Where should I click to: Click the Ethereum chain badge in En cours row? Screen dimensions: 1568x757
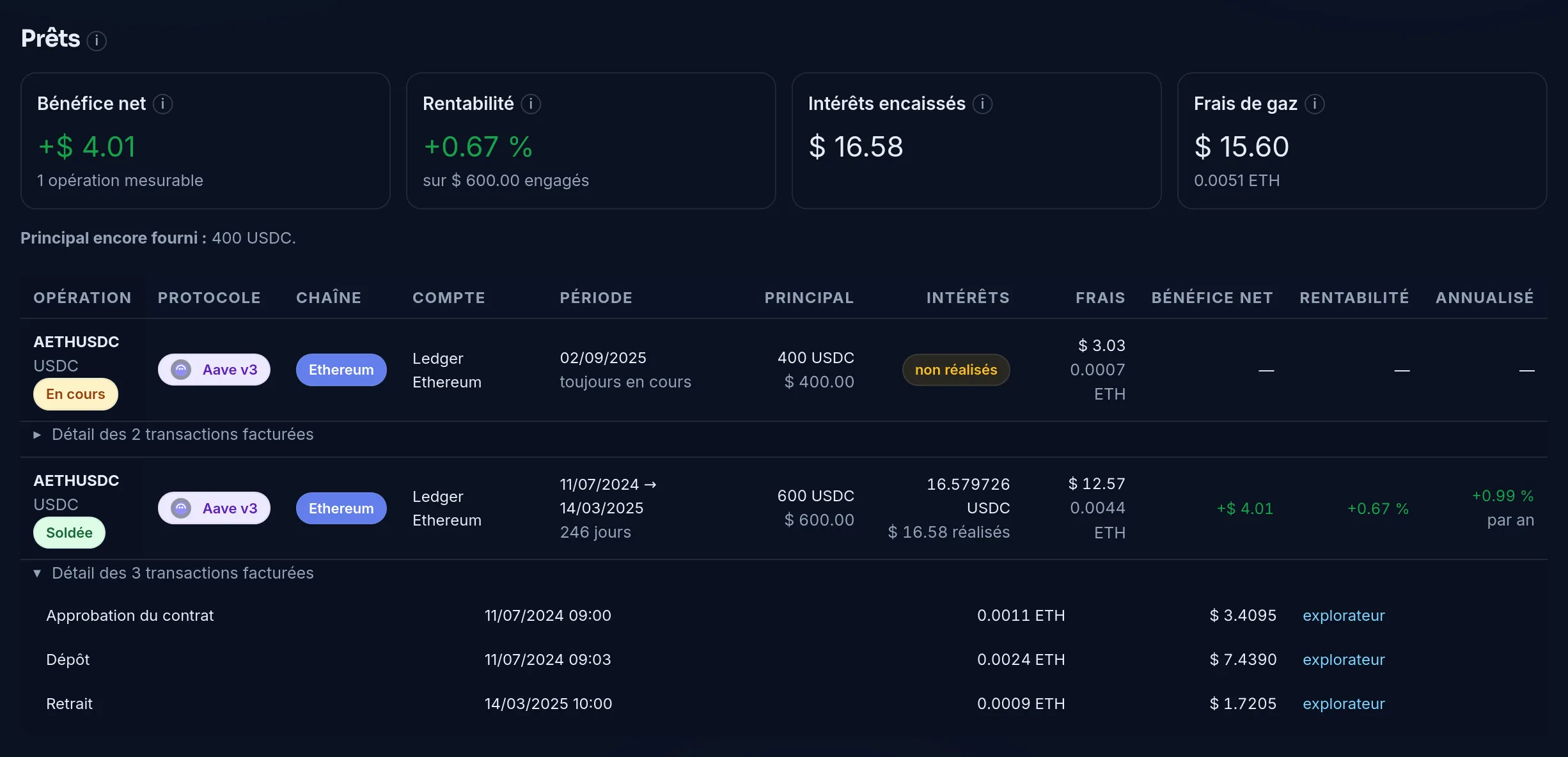point(341,370)
